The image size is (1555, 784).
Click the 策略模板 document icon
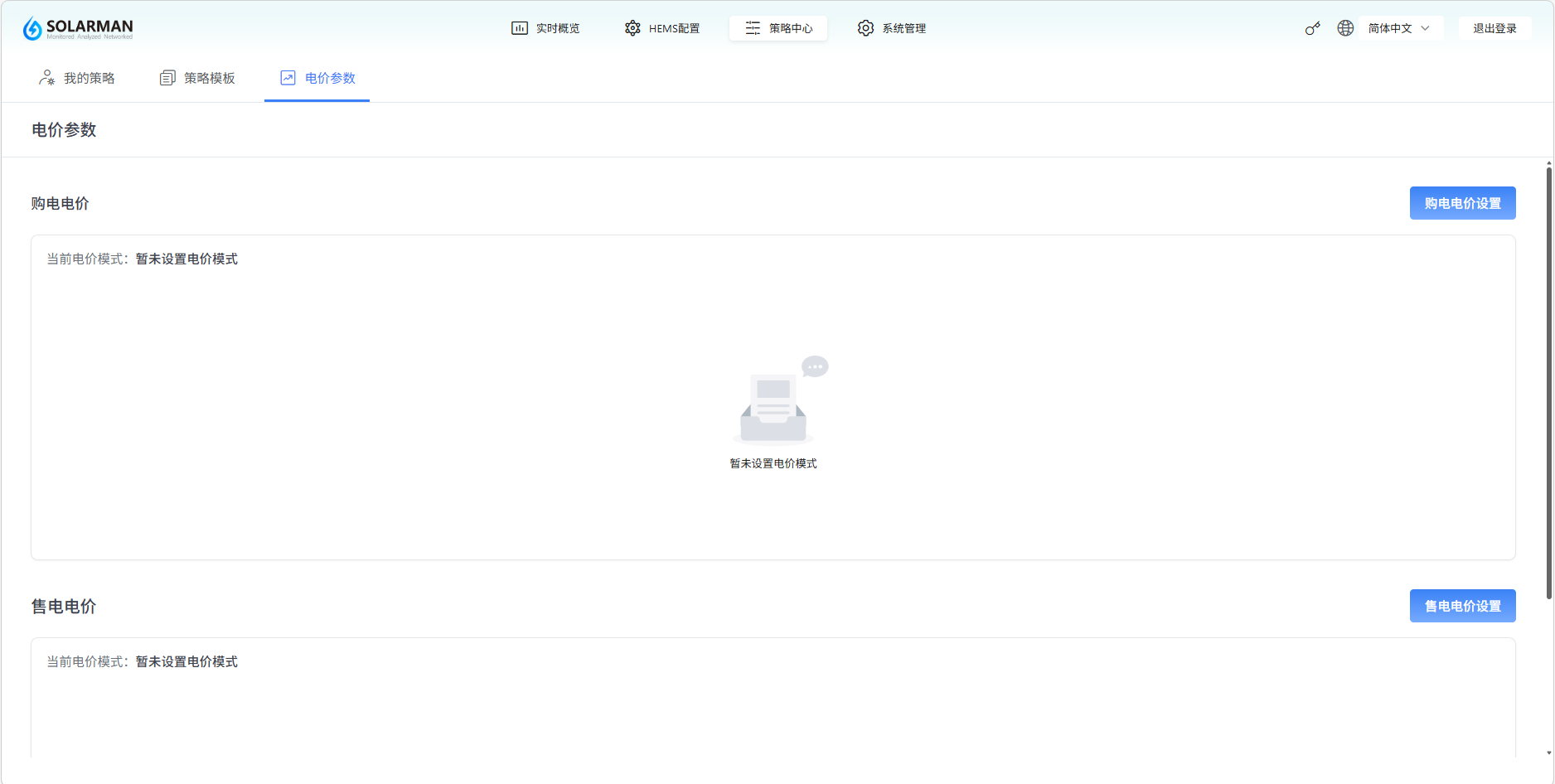point(167,78)
